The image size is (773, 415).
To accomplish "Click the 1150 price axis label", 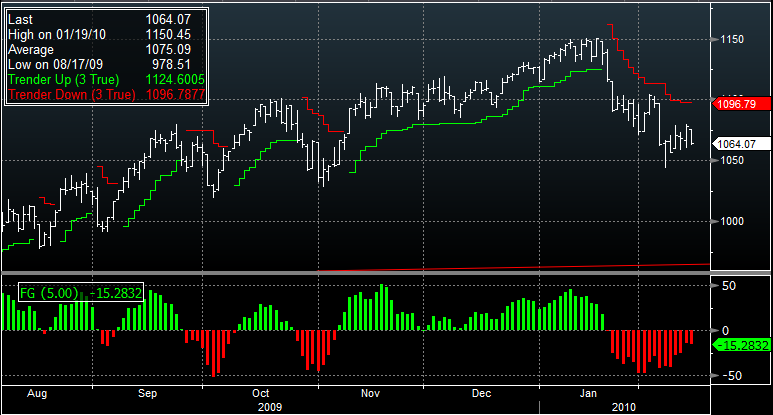I will coord(732,39).
